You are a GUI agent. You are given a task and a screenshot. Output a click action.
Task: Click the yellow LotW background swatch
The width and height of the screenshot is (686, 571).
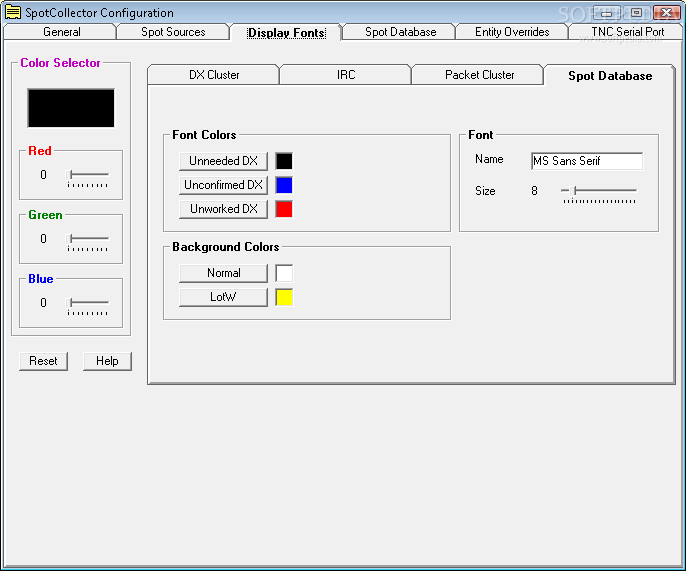point(284,297)
